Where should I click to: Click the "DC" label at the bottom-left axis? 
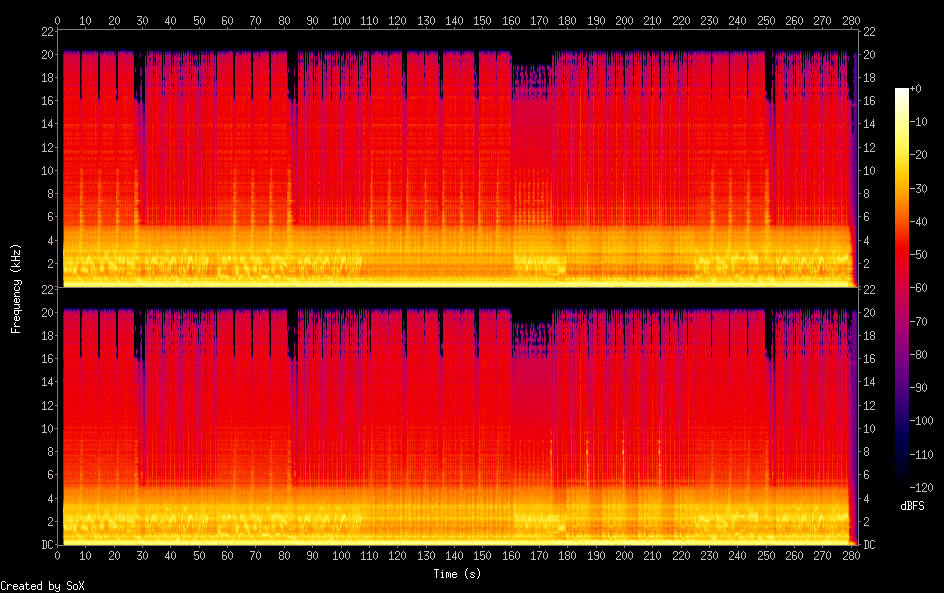tap(45, 545)
